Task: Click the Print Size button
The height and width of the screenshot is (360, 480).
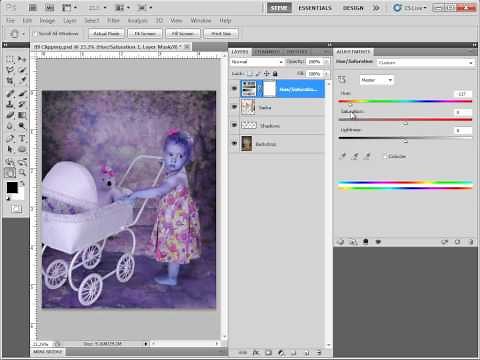Action: 221,34
